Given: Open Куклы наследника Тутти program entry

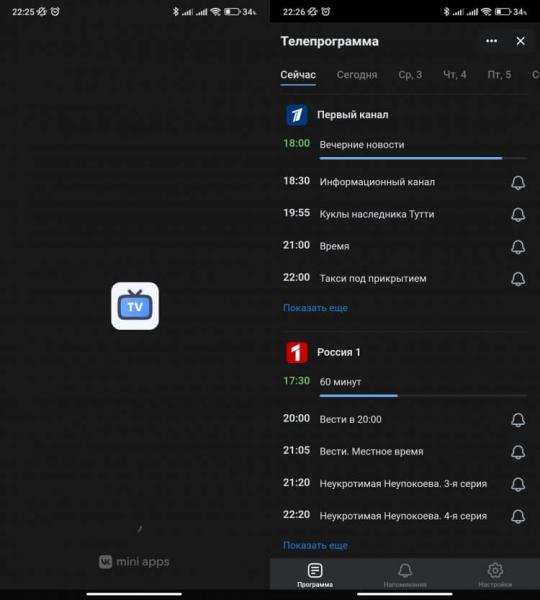Looking at the screenshot, I should coord(377,214).
